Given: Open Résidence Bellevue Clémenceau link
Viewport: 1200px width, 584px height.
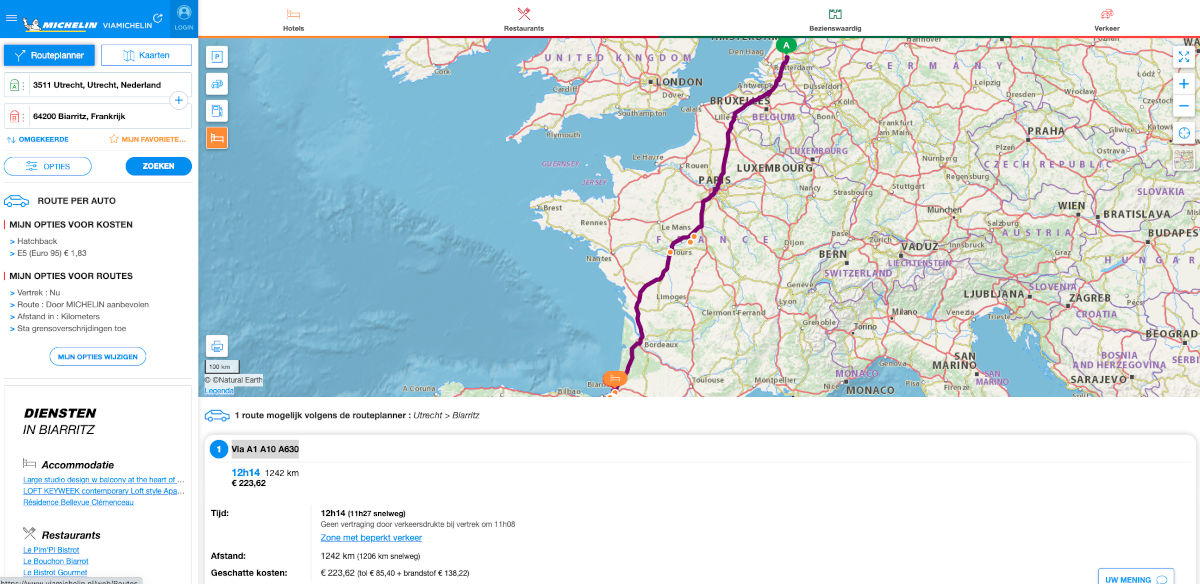Looking at the screenshot, I should coord(78,502).
